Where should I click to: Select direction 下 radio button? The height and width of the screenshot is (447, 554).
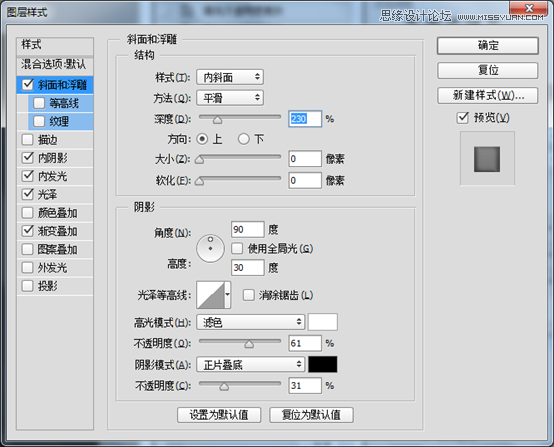[x=243, y=139]
